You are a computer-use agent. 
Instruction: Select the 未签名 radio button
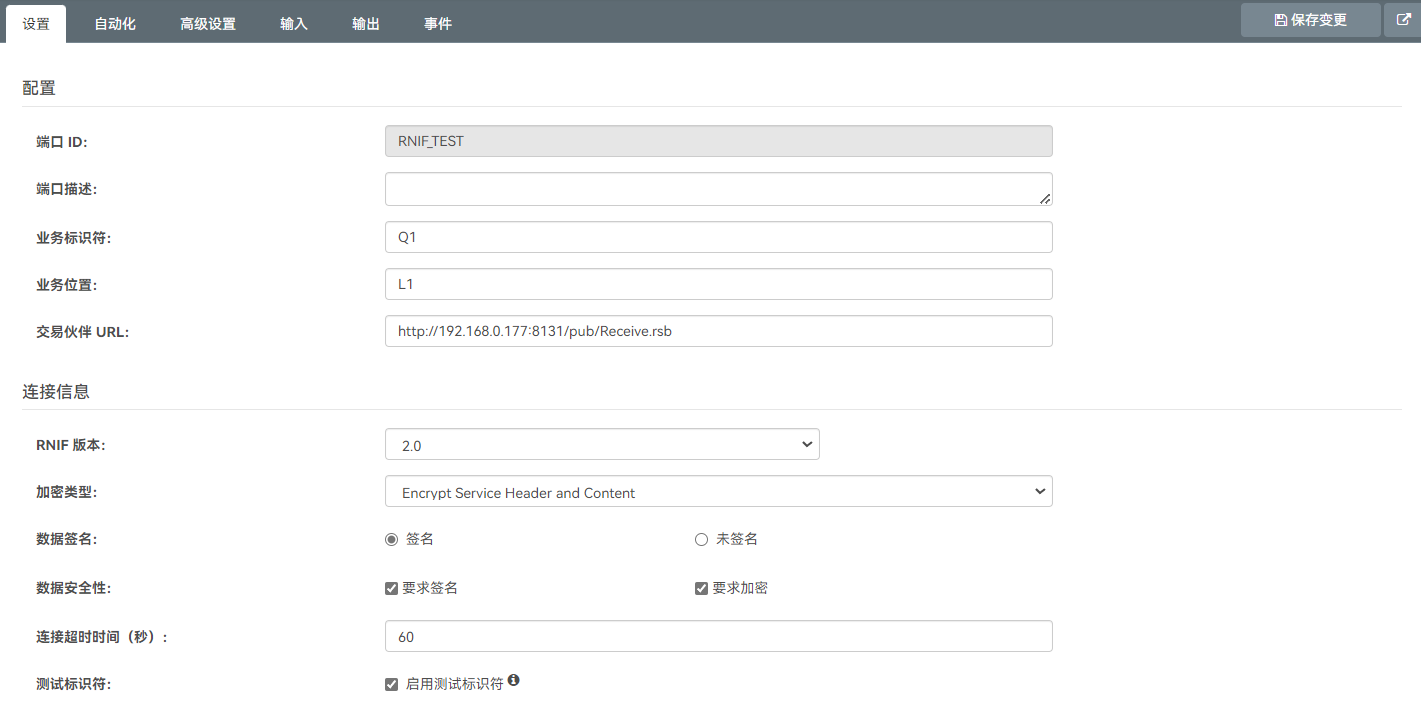(701, 539)
